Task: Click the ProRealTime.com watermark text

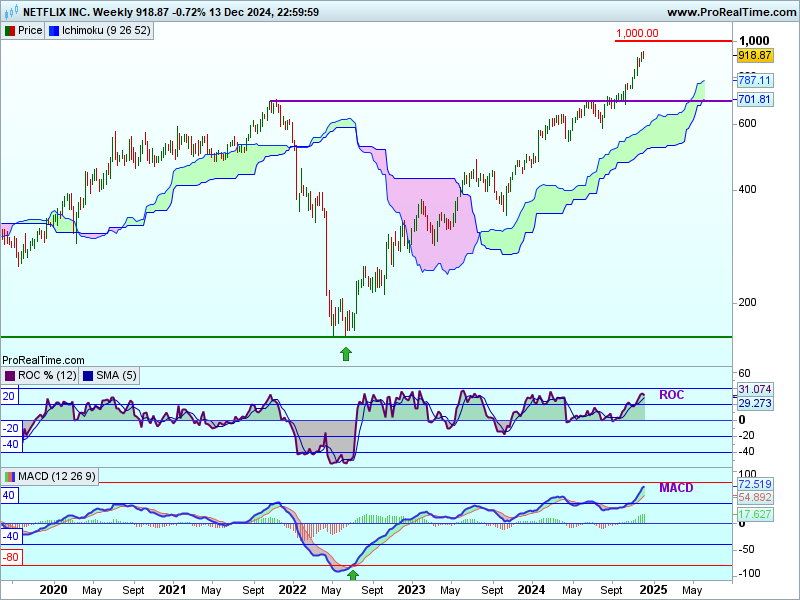Action: [43, 360]
